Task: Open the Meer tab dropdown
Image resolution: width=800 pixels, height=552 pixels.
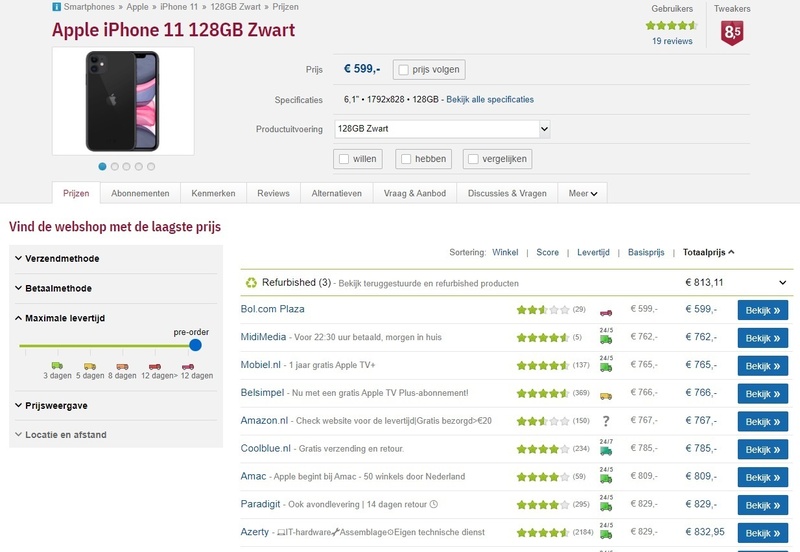Action: (x=583, y=193)
